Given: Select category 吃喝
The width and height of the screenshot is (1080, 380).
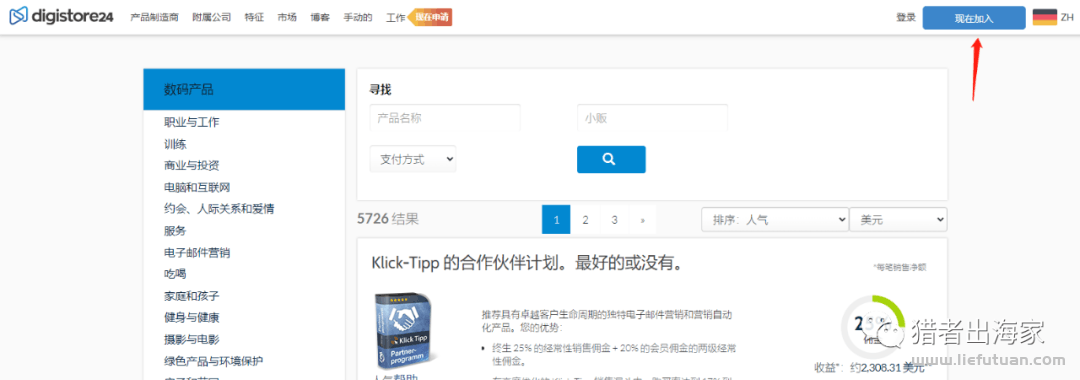Looking at the screenshot, I should pyautogui.click(x=175, y=274).
